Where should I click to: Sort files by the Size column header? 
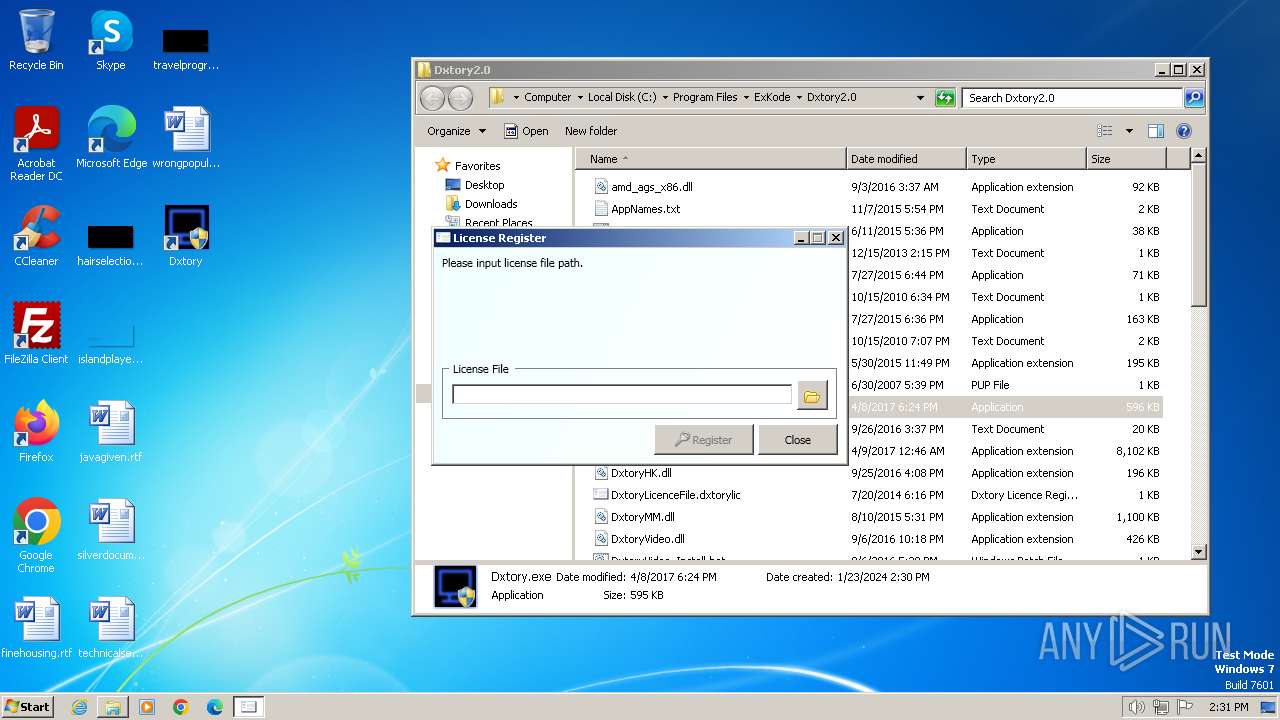pos(1126,159)
